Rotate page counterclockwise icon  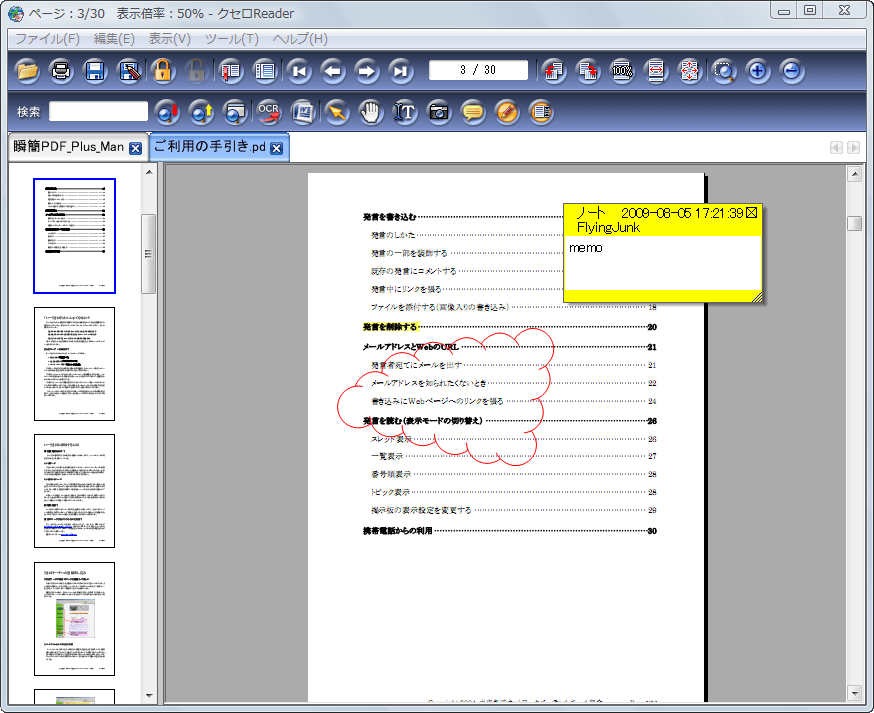pos(554,71)
